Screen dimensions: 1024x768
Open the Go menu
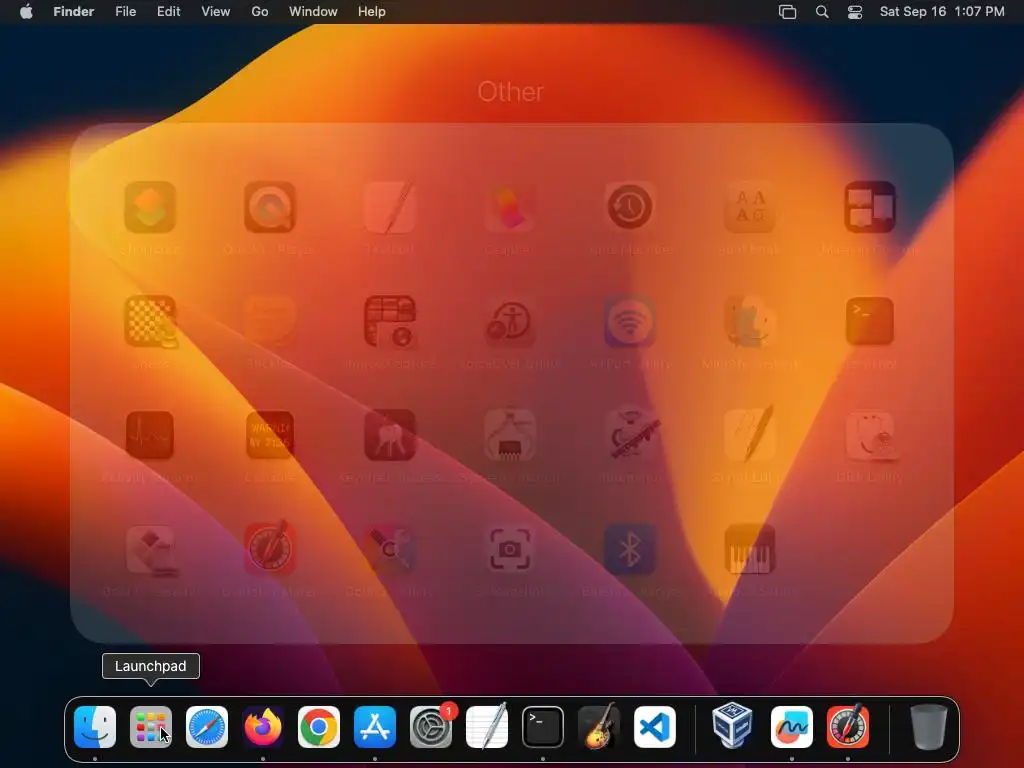260,11
